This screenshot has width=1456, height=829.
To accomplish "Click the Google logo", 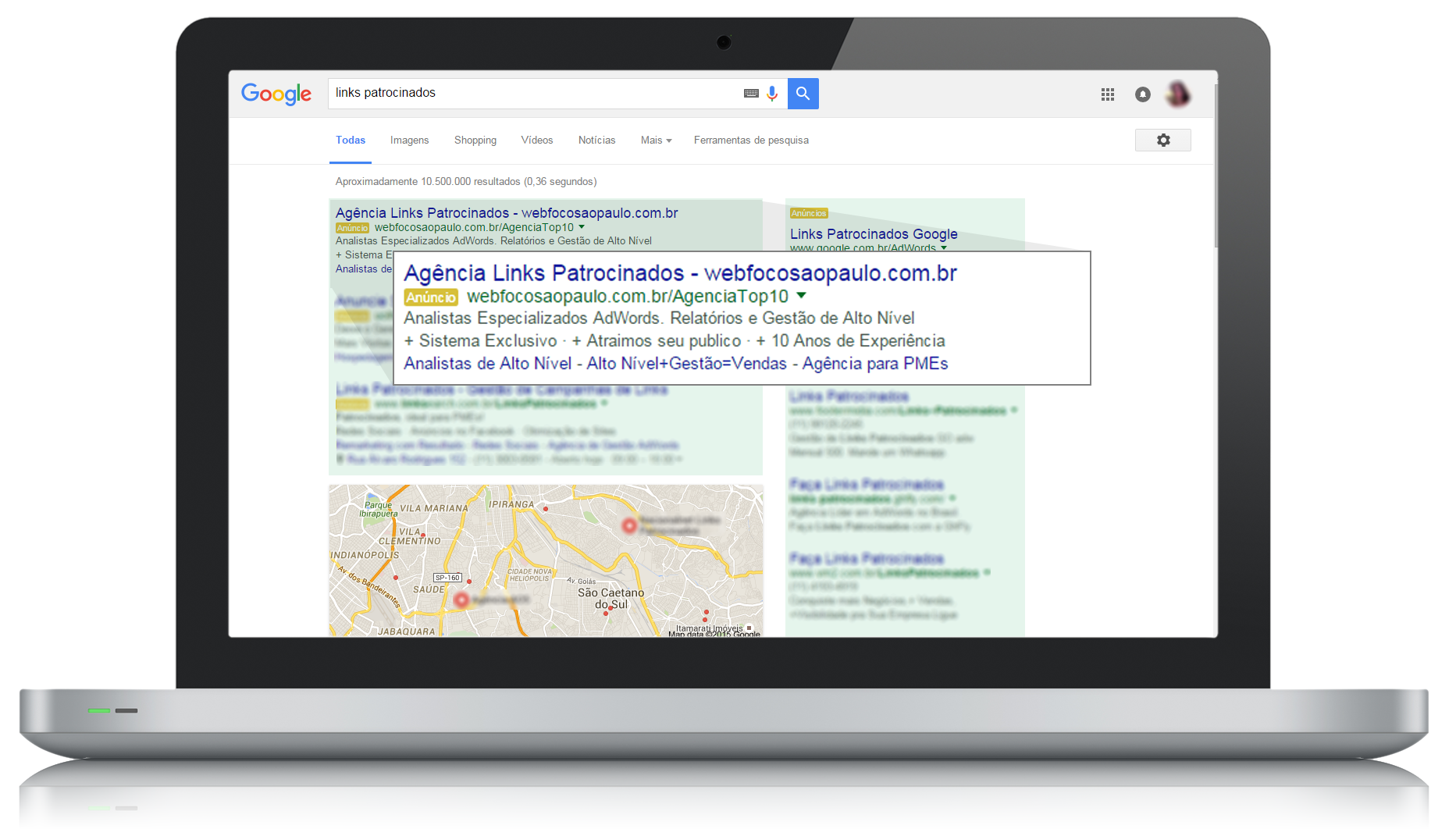I will click(276, 94).
